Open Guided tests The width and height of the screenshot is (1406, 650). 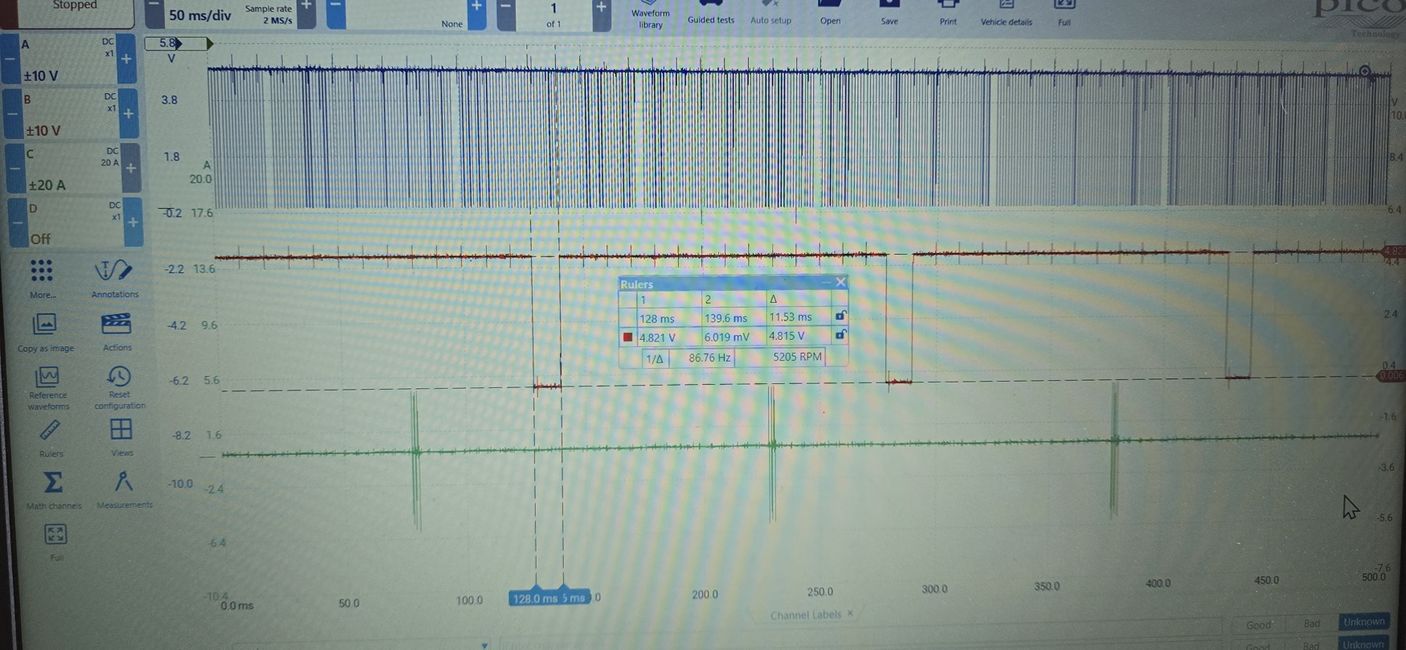click(710, 14)
